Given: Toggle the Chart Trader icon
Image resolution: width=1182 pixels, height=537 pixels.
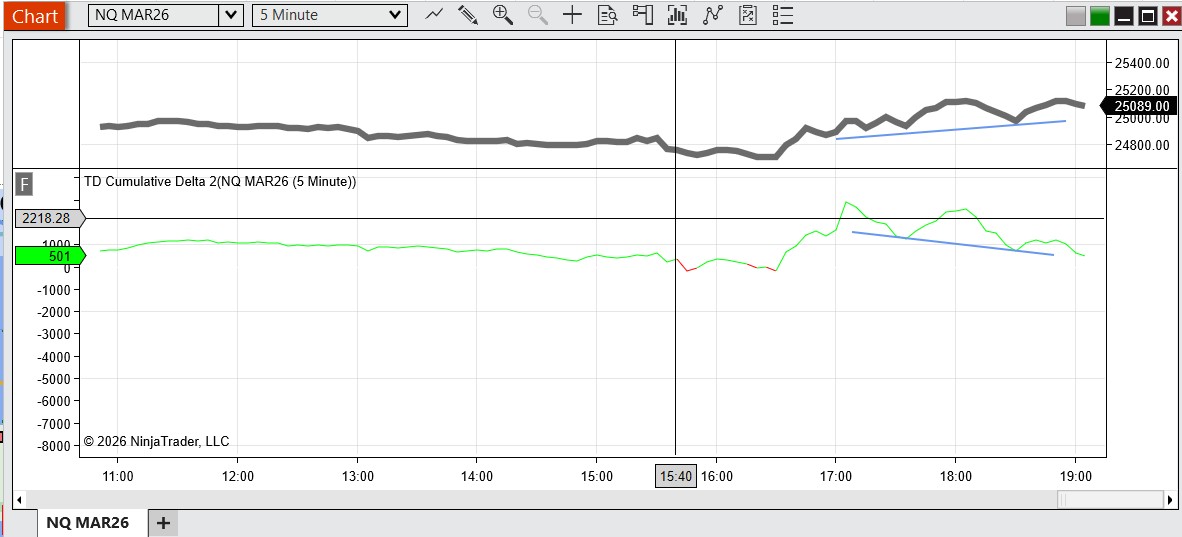Looking at the screenshot, I should tap(642, 14).
